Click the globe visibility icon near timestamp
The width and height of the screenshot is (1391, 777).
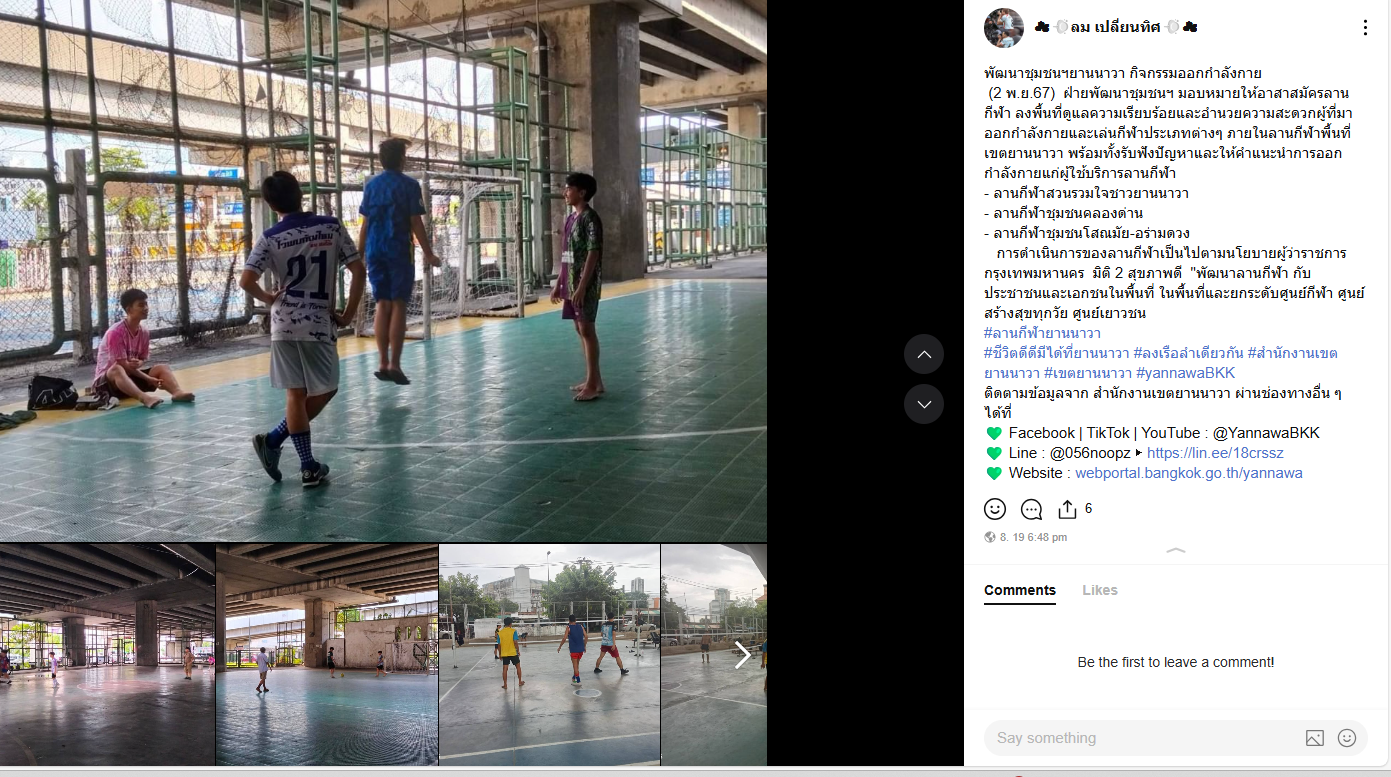(x=990, y=537)
